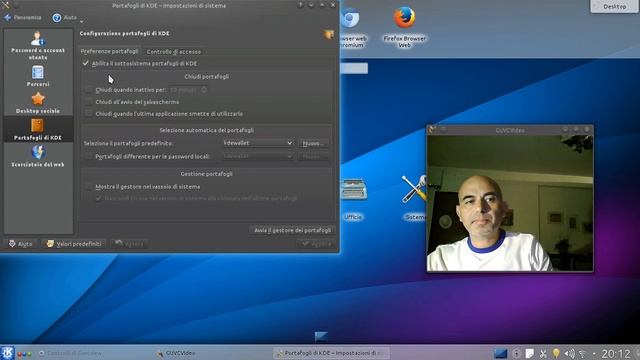
Task: Open the Desktop sociale module
Action: [x=38, y=103]
